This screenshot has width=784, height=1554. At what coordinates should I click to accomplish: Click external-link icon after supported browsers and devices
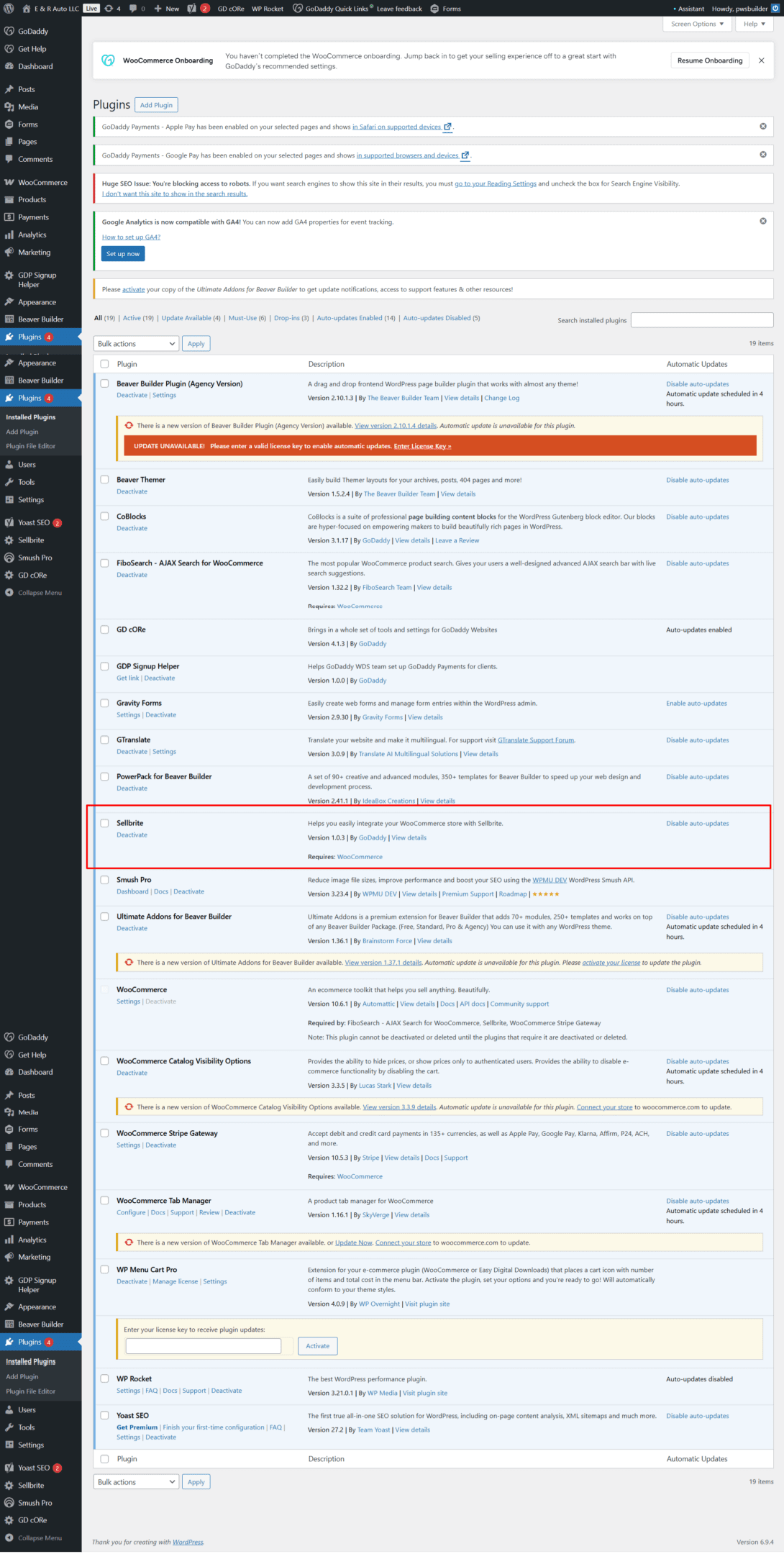(x=465, y=155)
